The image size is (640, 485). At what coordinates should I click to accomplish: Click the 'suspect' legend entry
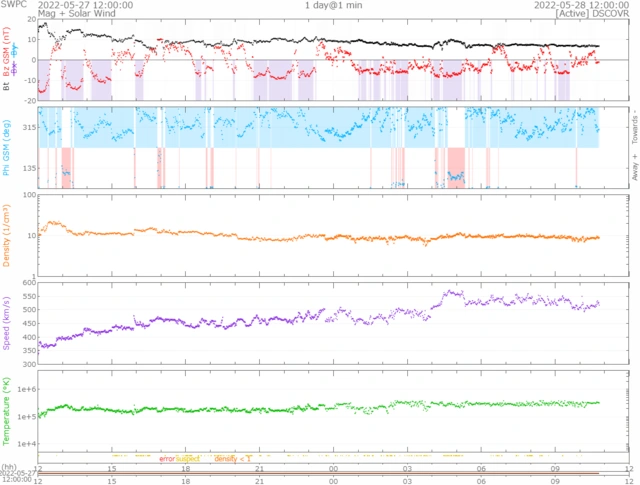[x=188, y=458]
